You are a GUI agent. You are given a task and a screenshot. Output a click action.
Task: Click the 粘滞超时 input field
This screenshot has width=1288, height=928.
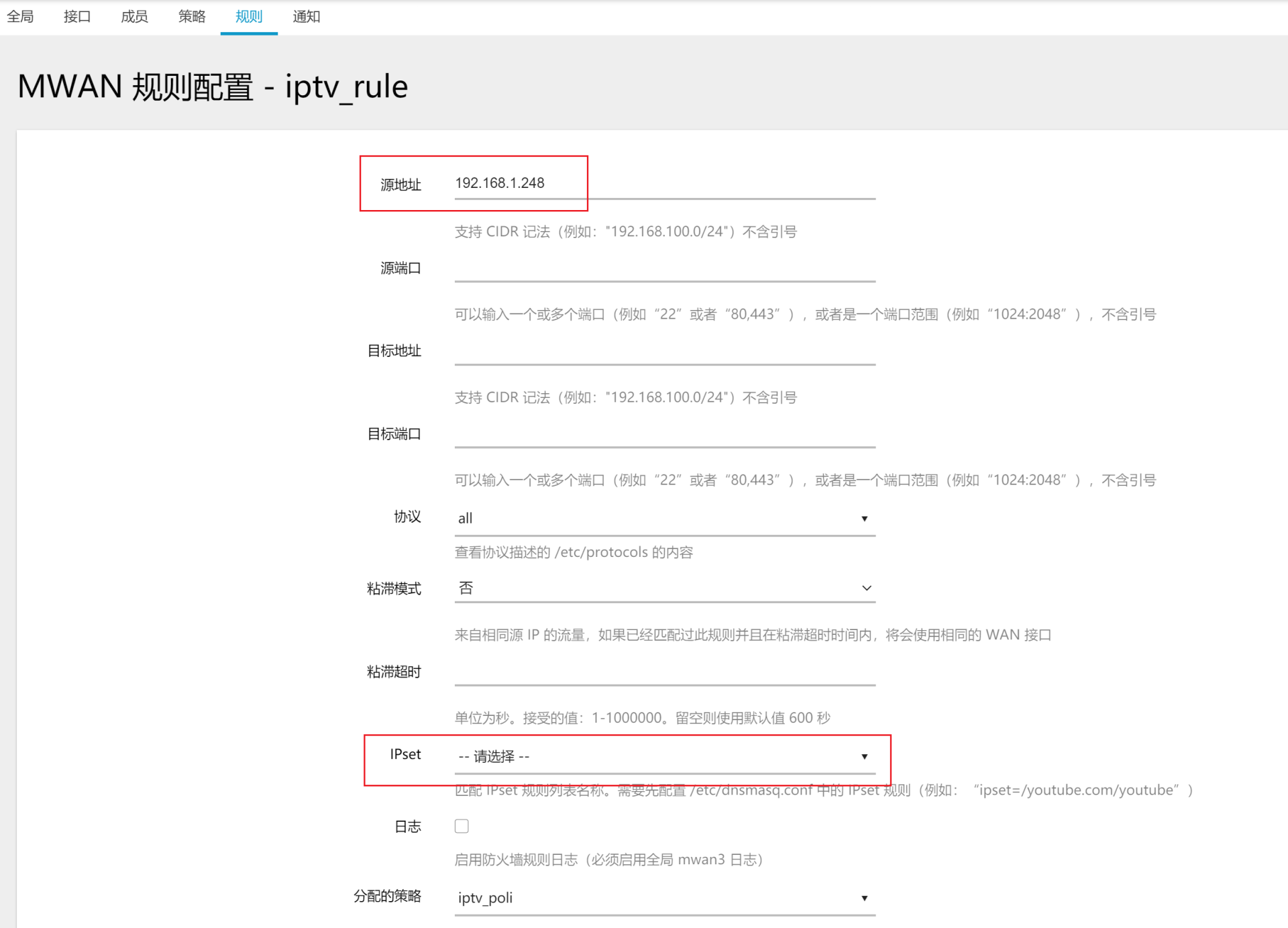click(x=664, y=671)
